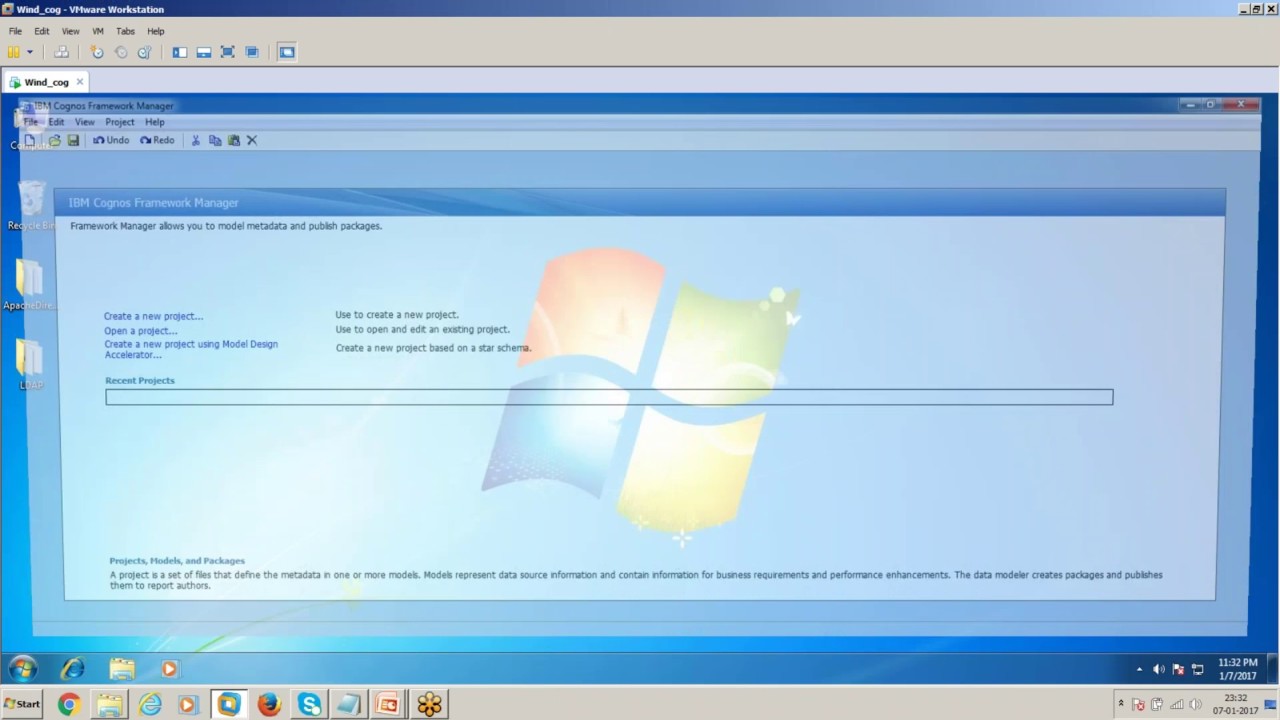The image size is (1280, 720).
Task: Click the Cut scissors icon
Action: [x=196, y=141]
